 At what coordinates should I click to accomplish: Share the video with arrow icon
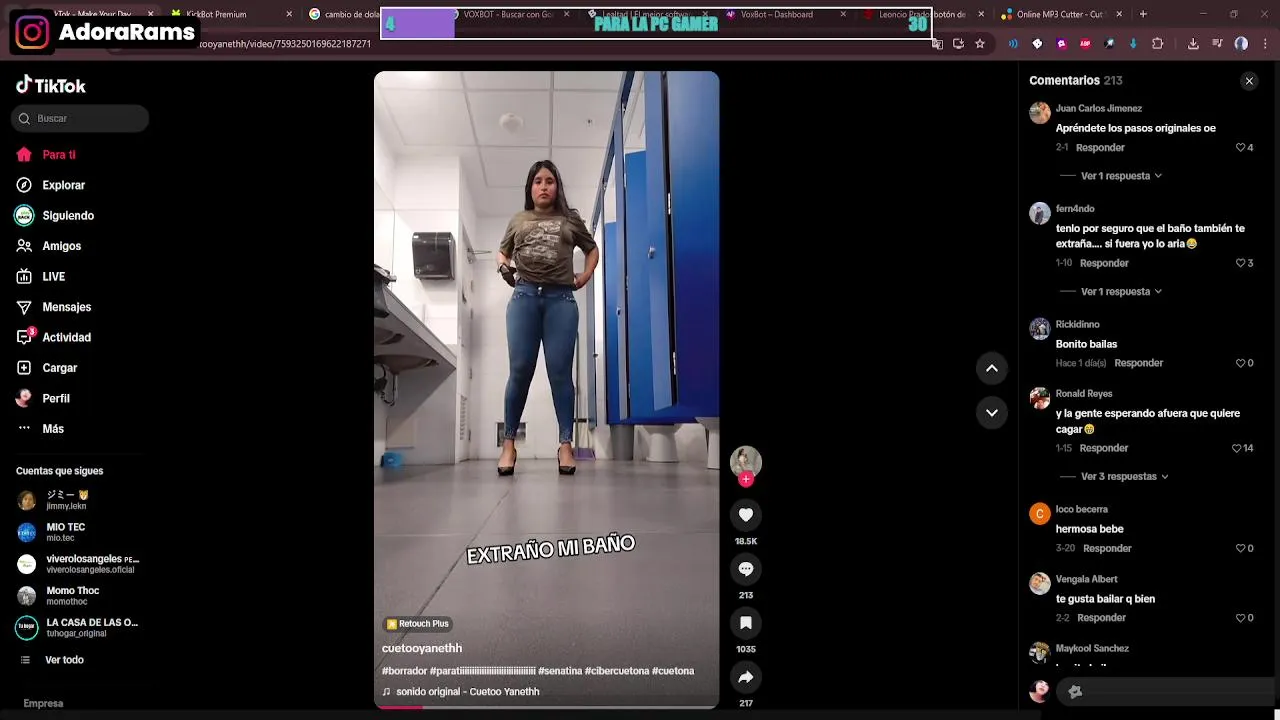746,677
